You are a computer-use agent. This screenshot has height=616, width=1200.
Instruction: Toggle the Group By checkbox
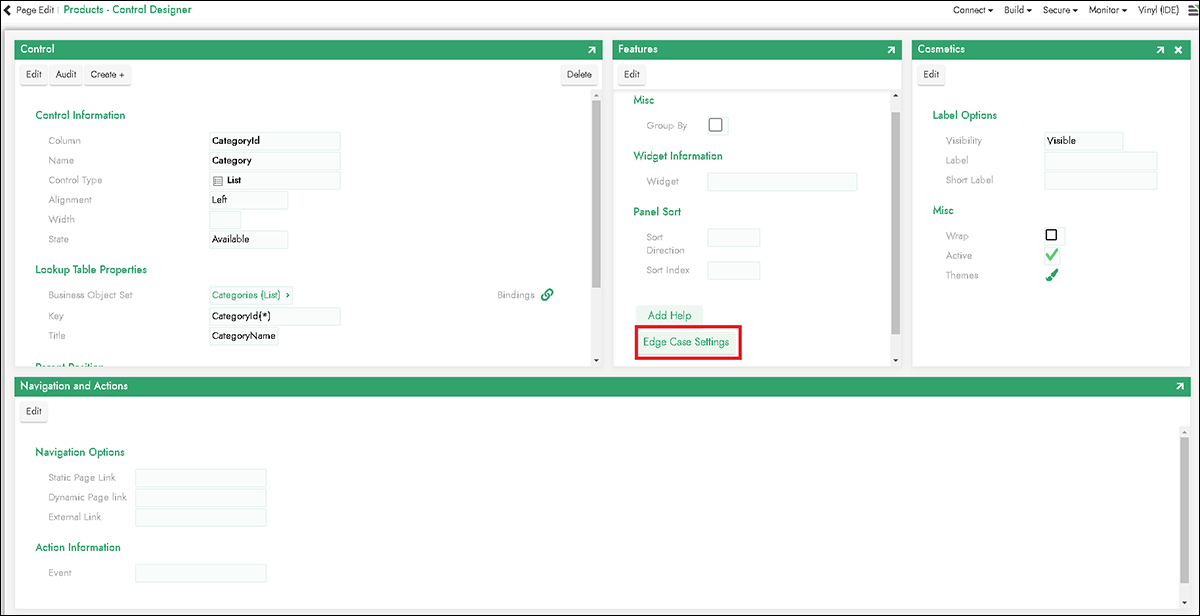pyautogui.click(x=715, y=125)
